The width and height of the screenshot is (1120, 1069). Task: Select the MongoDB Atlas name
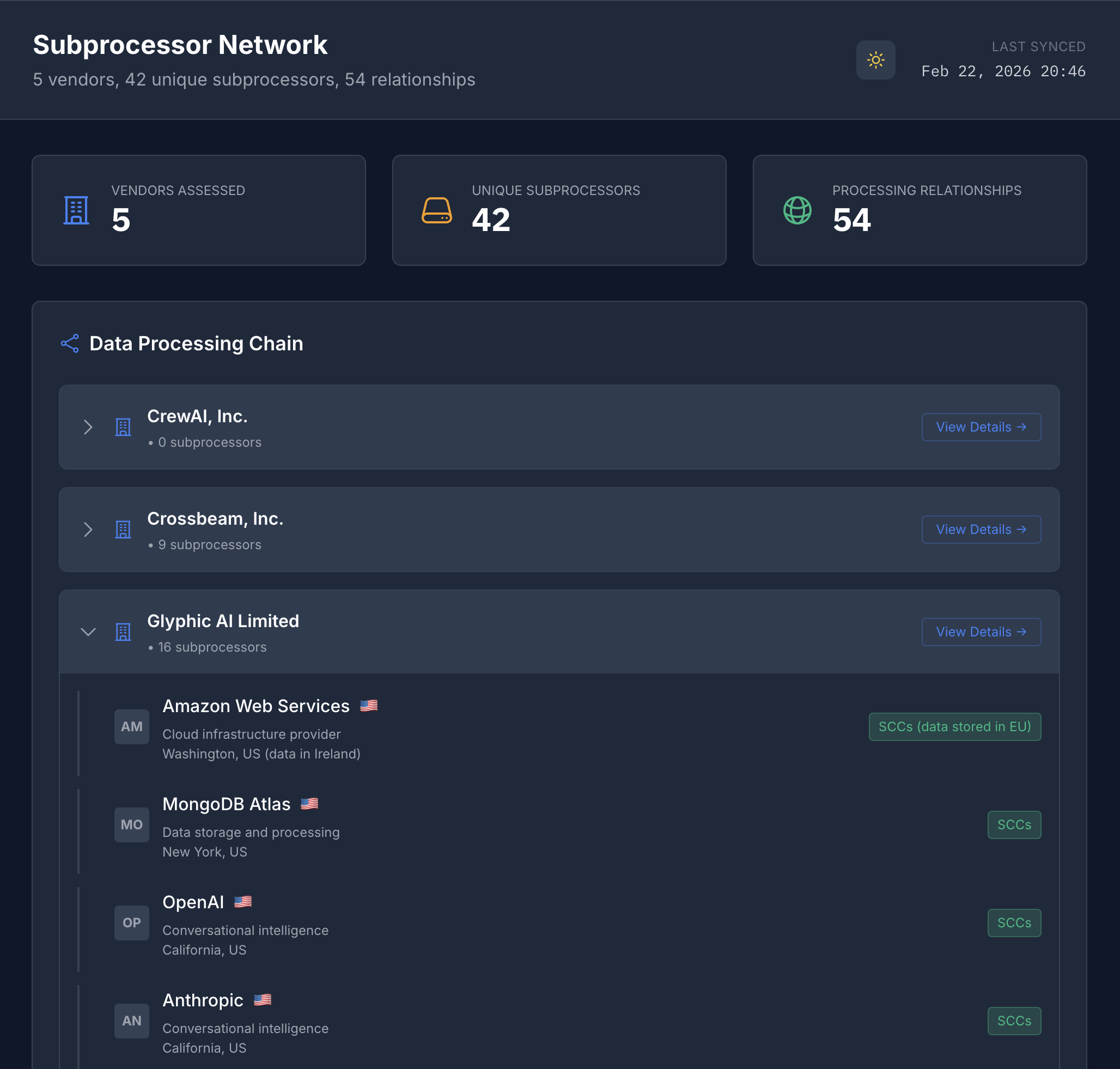coord(226,804)
